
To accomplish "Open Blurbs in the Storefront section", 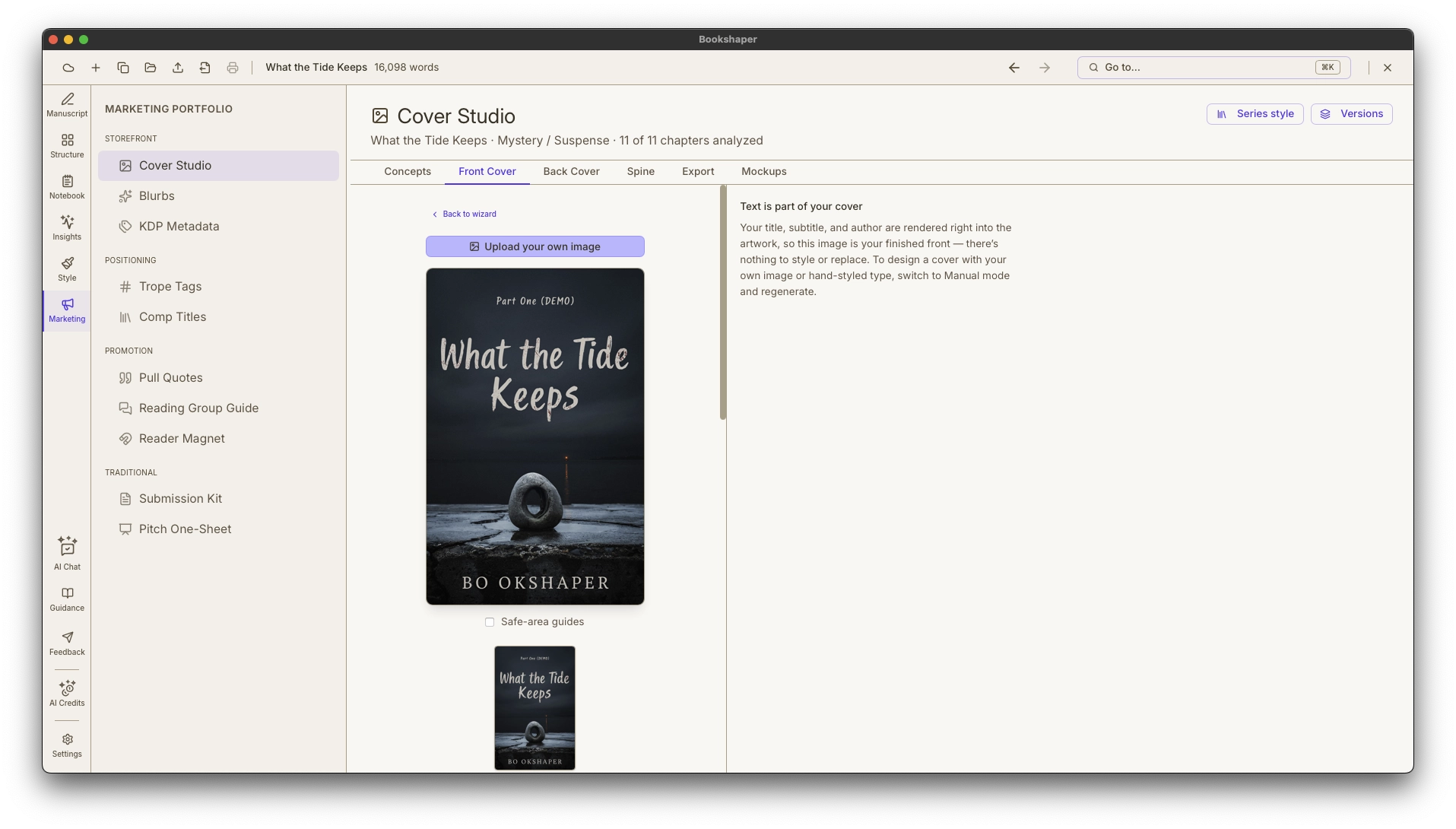I will pyautogui.click(x=218, y=196).
